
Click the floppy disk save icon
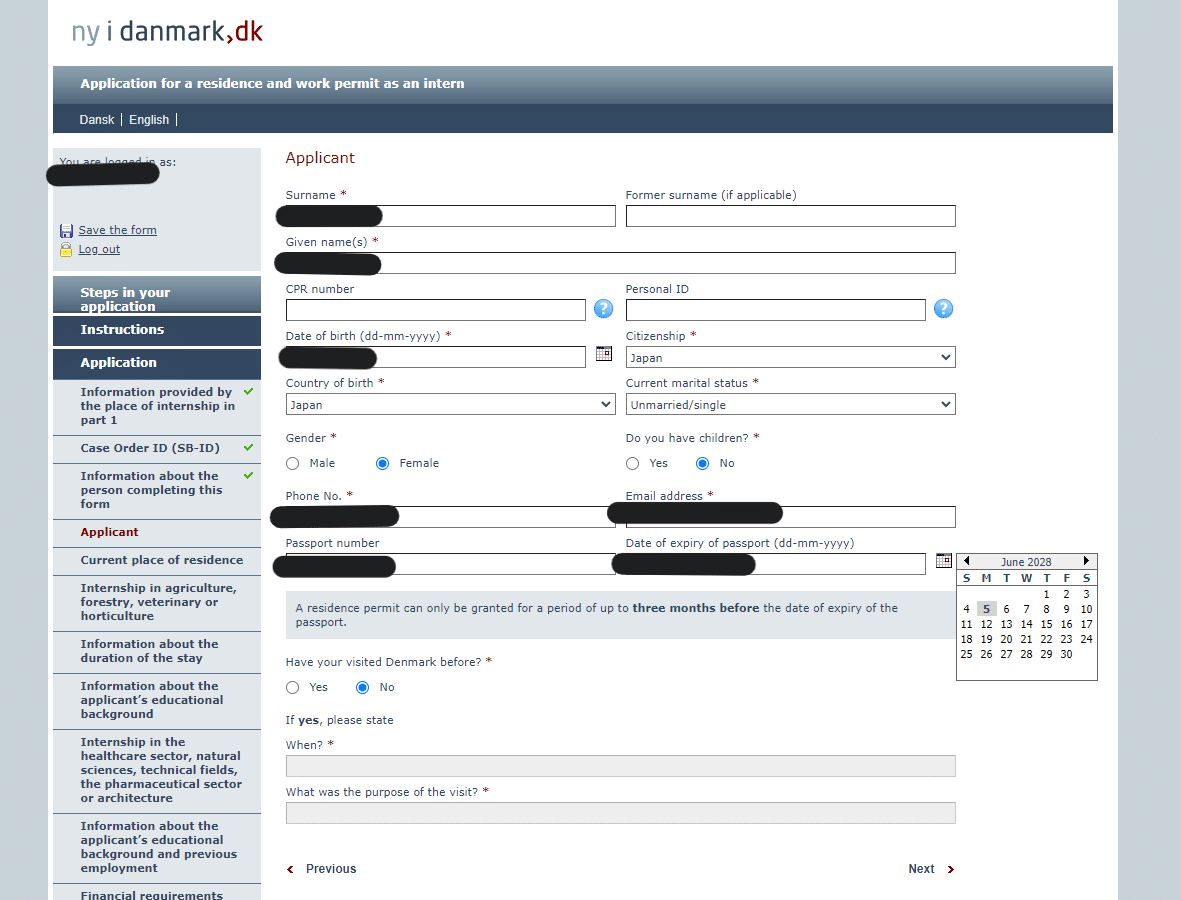pyautogui.click(x=66, y=230)
